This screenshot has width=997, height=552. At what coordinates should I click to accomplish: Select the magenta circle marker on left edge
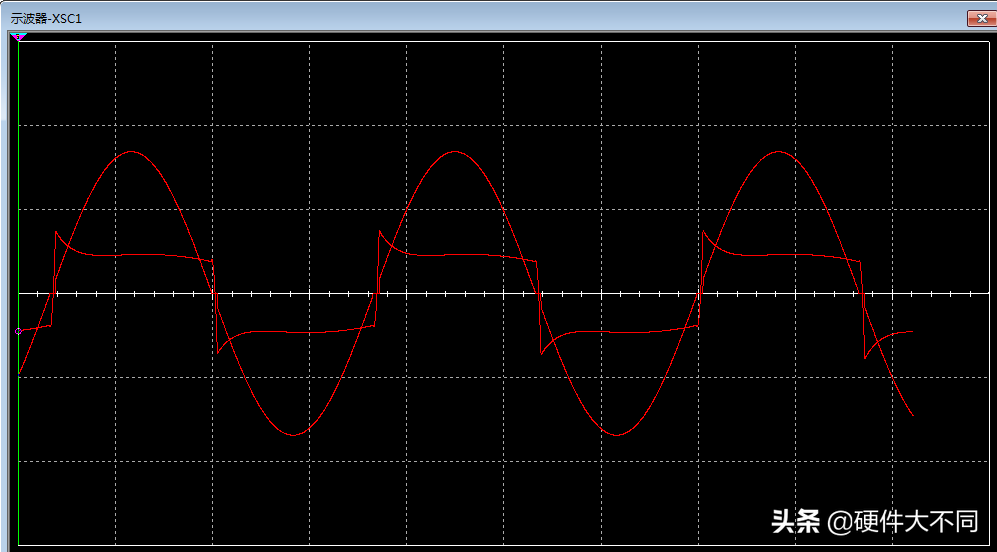coord(19,331)
